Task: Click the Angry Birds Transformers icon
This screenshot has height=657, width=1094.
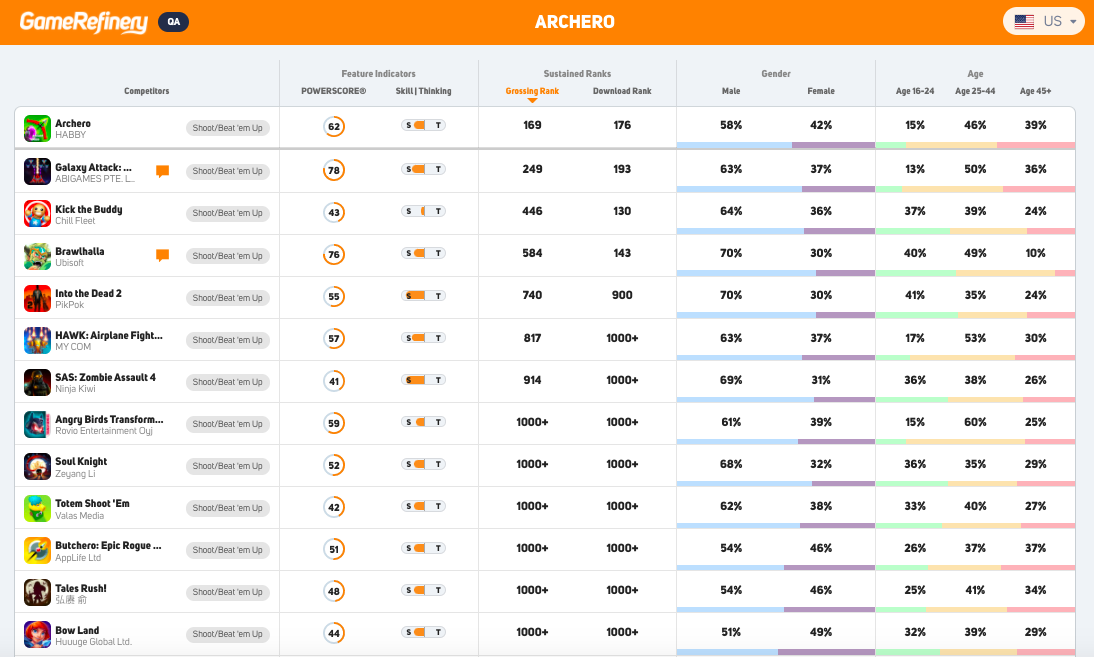Action: pos(38,424)
